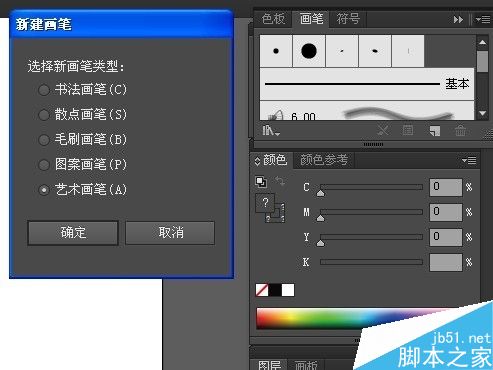This screenshot has height=370, width=493.
Task: Click the K percentage input field
Action: tap(446, 262)
